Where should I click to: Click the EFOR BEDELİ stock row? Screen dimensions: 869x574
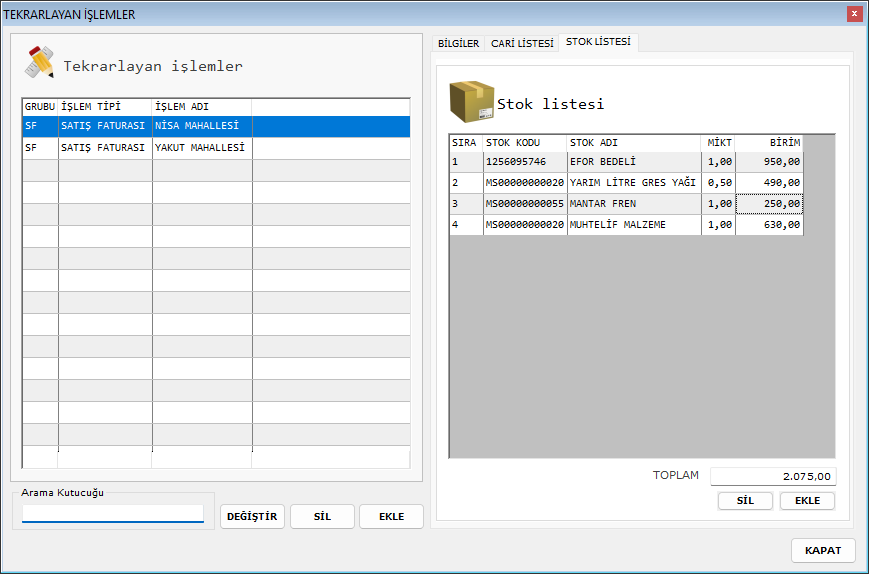pyautogui.click(x=610, y=161)
